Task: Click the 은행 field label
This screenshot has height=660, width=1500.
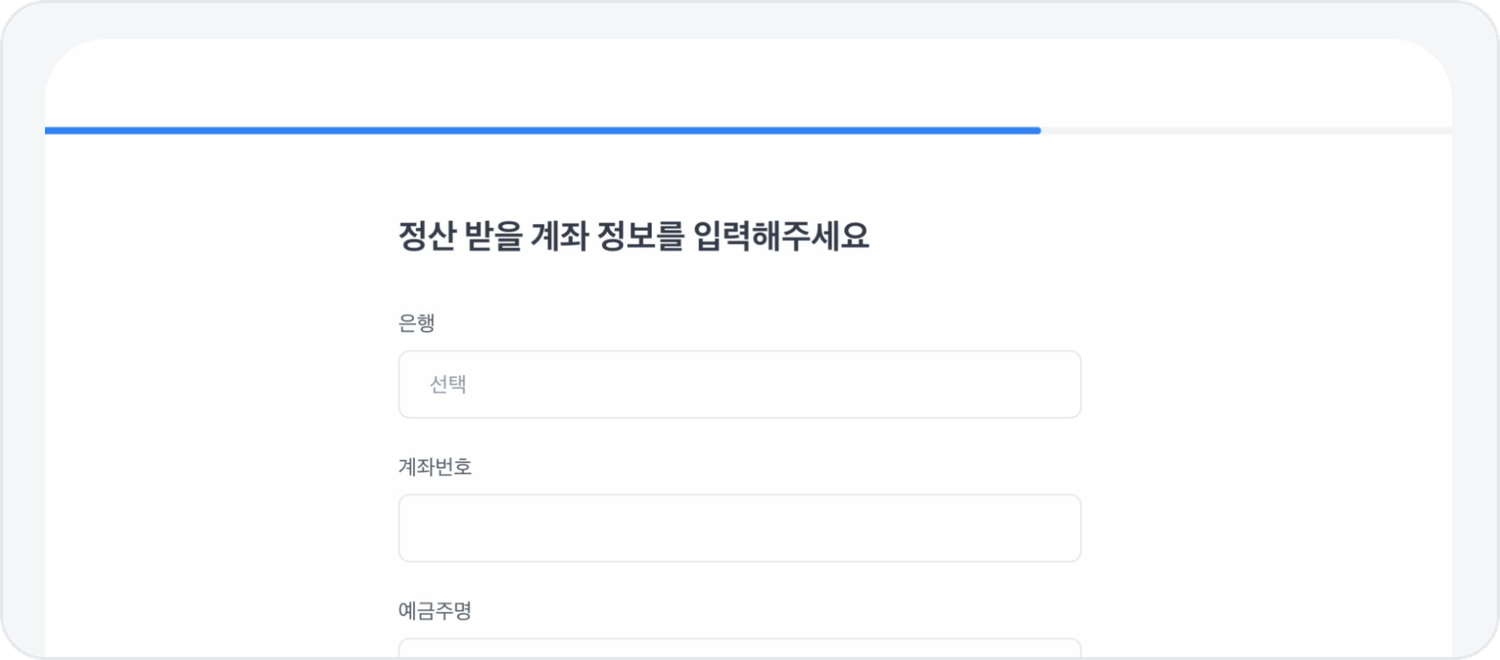Action: 416,323
